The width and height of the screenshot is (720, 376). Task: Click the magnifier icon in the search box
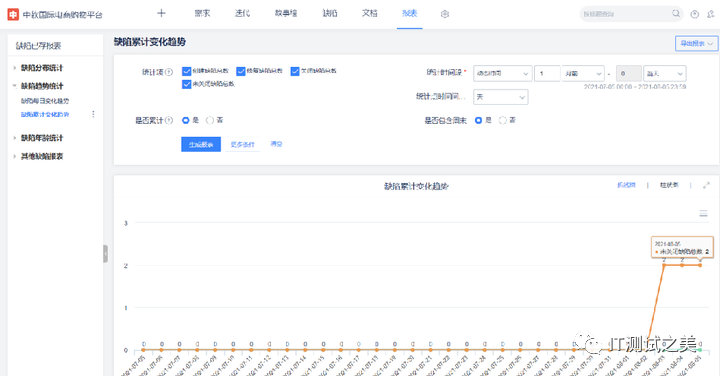point(676,14)
